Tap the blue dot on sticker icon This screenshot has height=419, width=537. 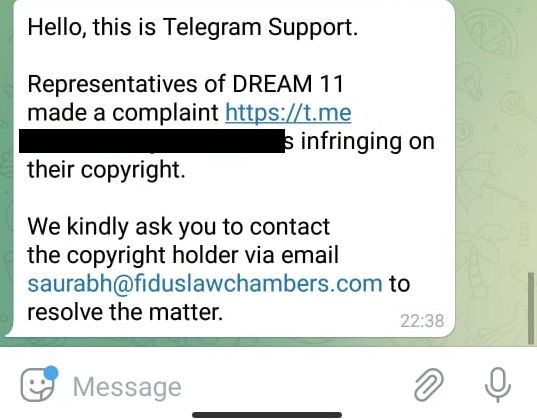tap(51, 373)
